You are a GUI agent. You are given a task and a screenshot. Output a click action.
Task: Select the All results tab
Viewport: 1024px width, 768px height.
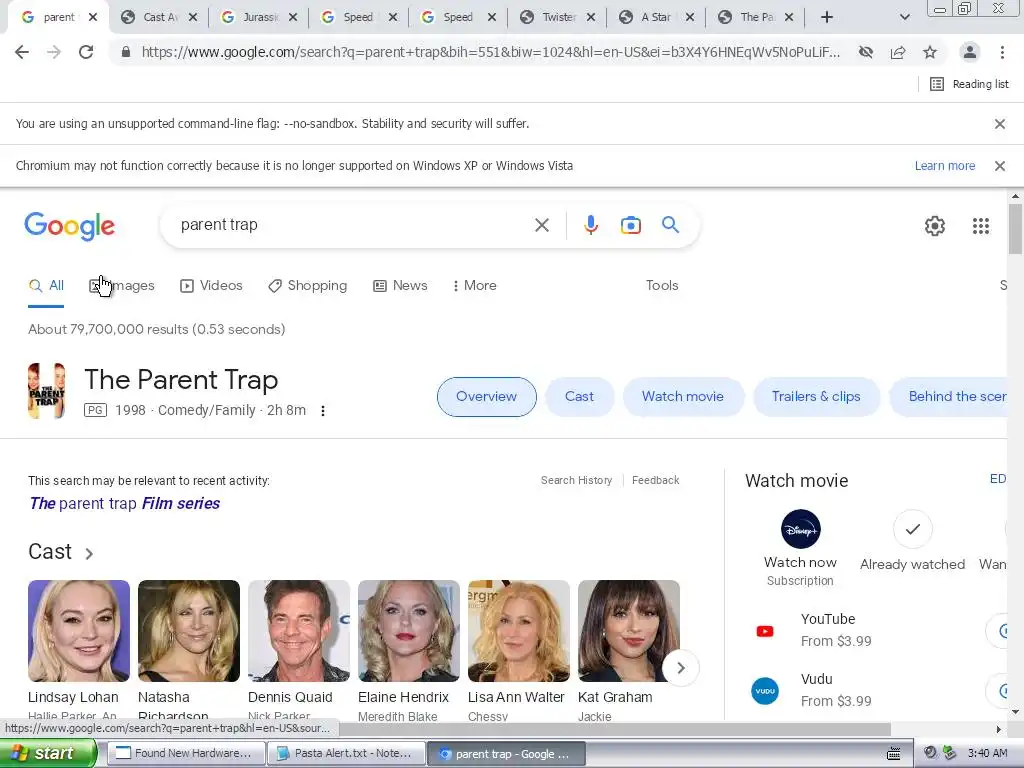46,285
